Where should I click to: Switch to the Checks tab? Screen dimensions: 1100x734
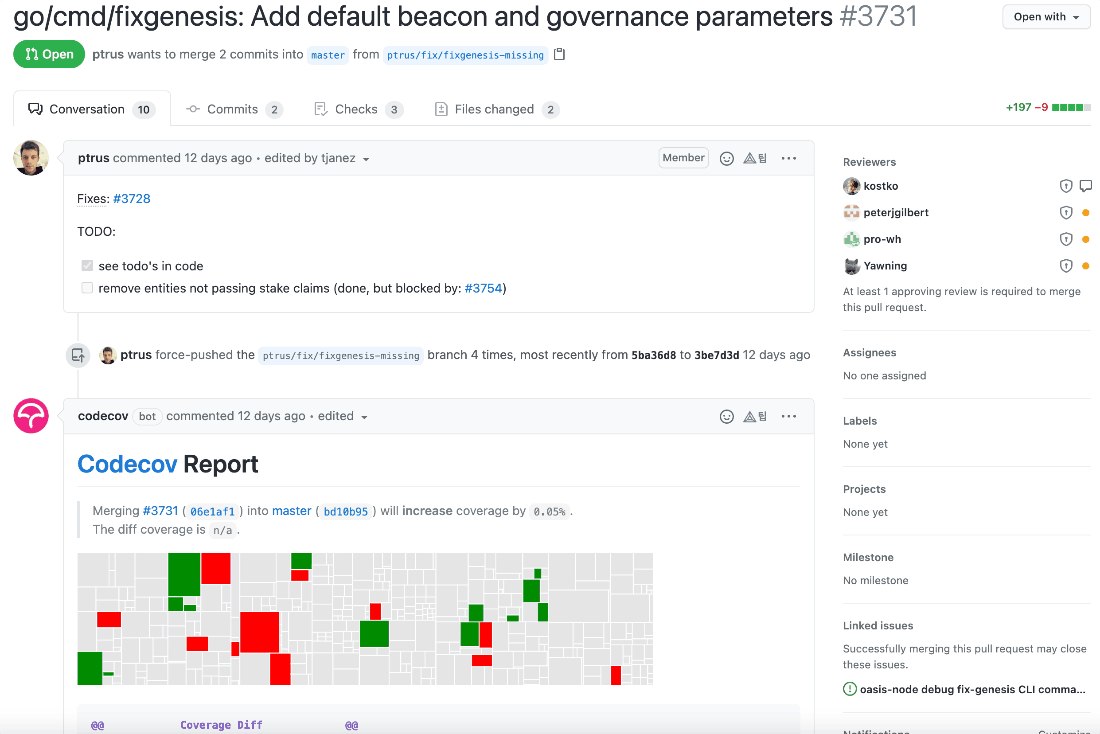(358, 109)
